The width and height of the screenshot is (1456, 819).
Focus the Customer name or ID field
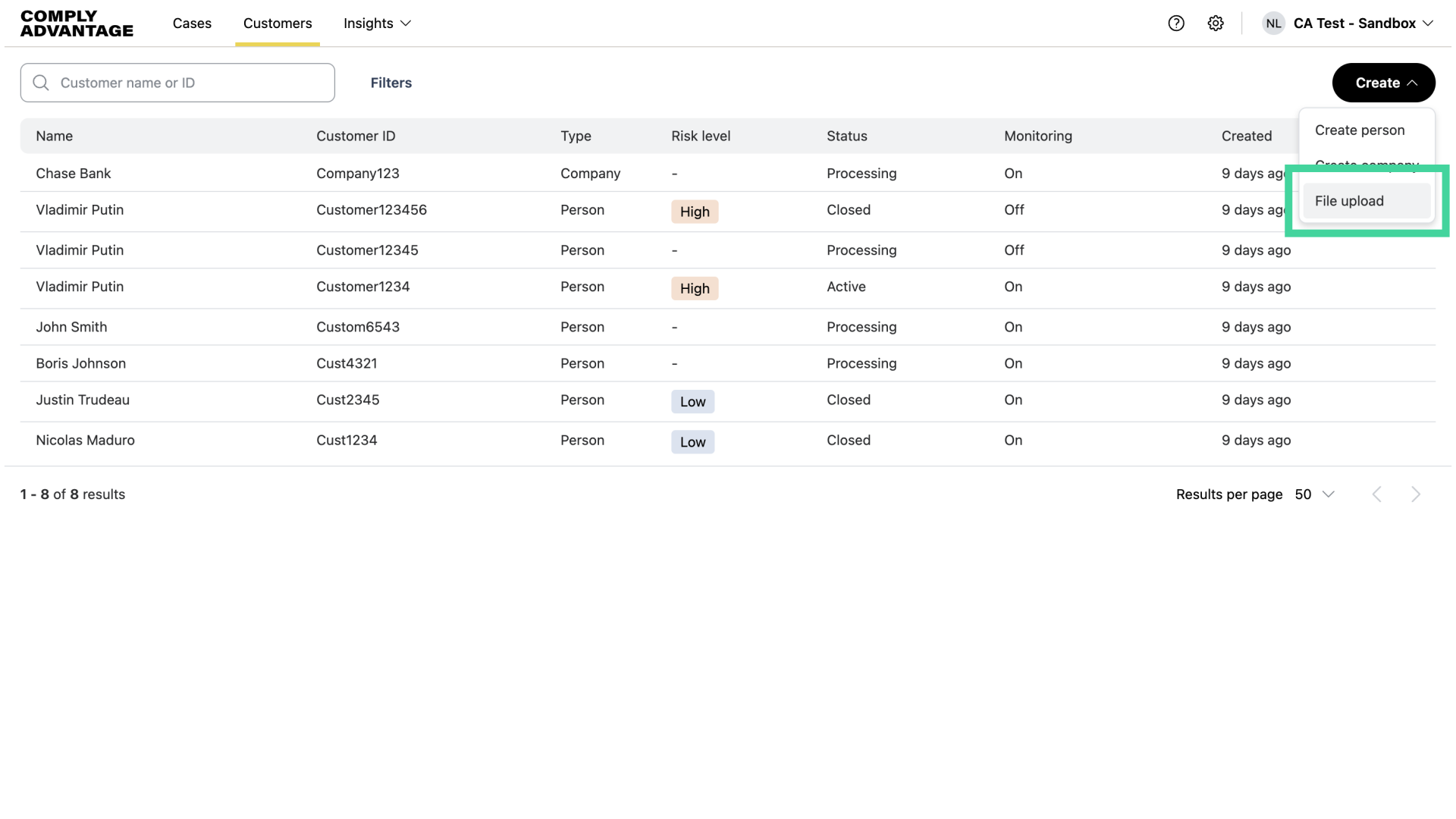click(x=190, y=83)
